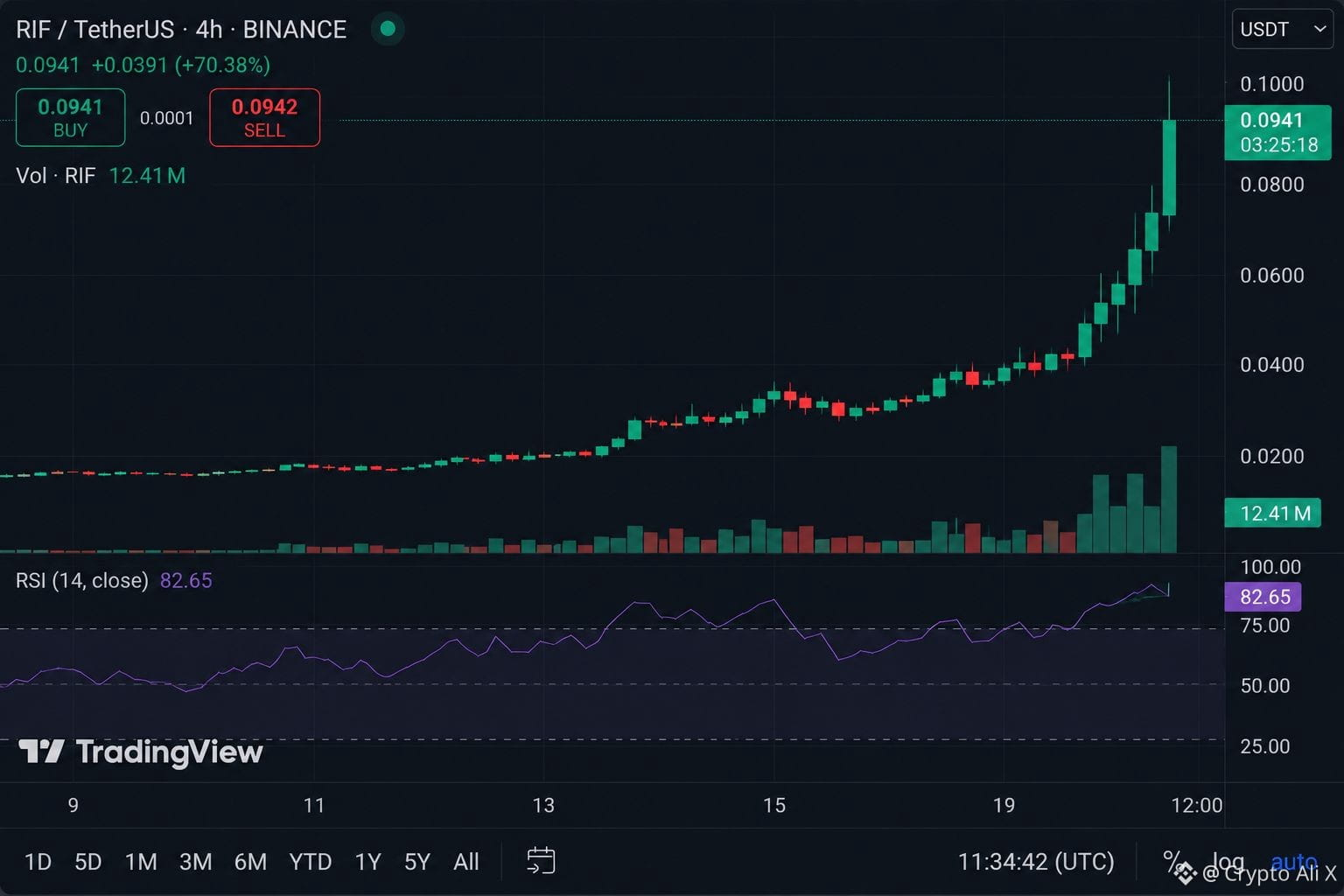Screen dimensions: 1344x896
Task: Select the 1D time range
Action: (38, 862)
